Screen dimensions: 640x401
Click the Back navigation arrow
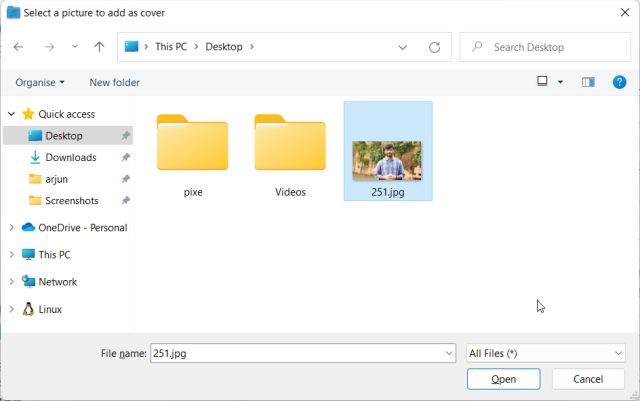[x=19, y=47]
